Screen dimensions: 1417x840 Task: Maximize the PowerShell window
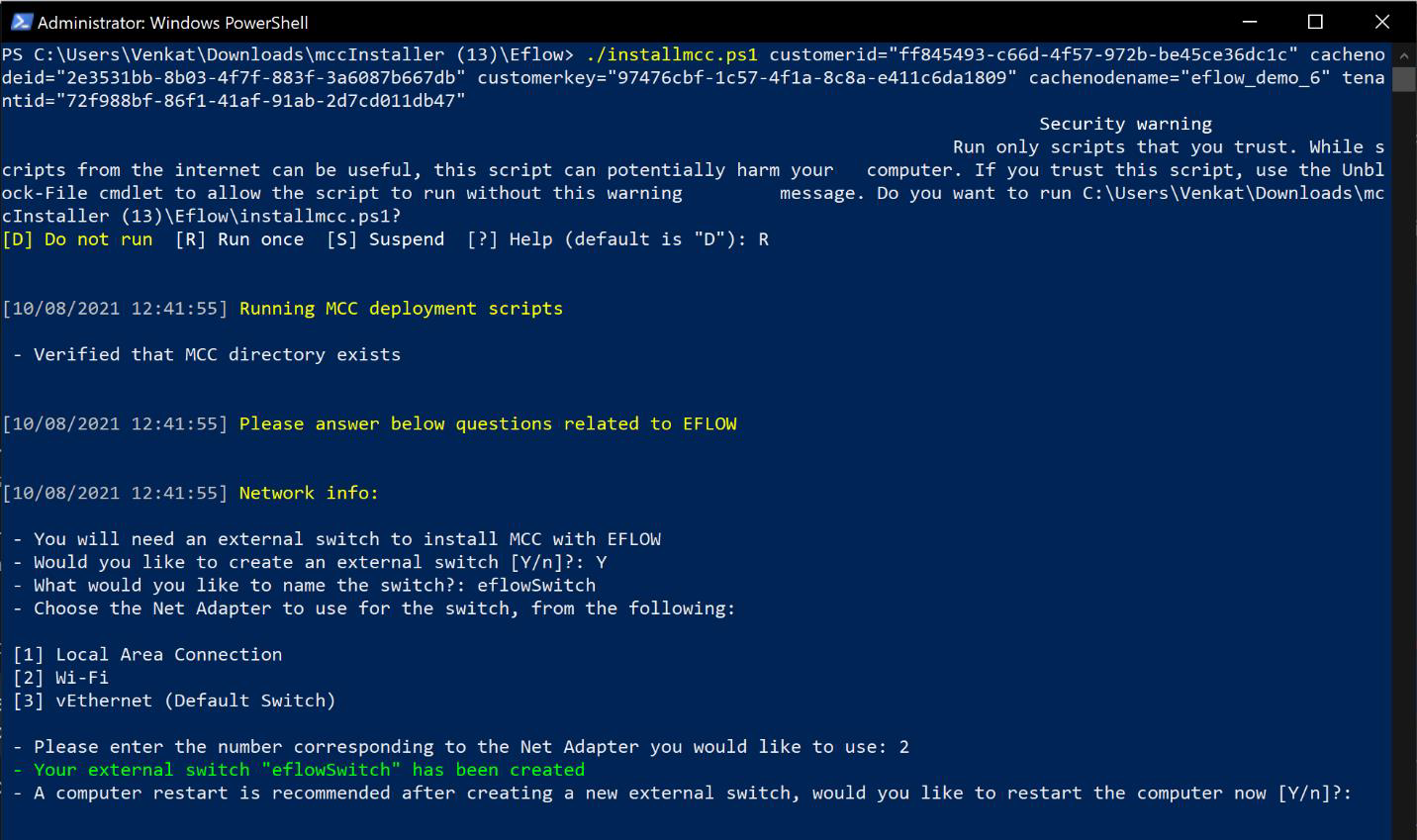coord(1315,22)
